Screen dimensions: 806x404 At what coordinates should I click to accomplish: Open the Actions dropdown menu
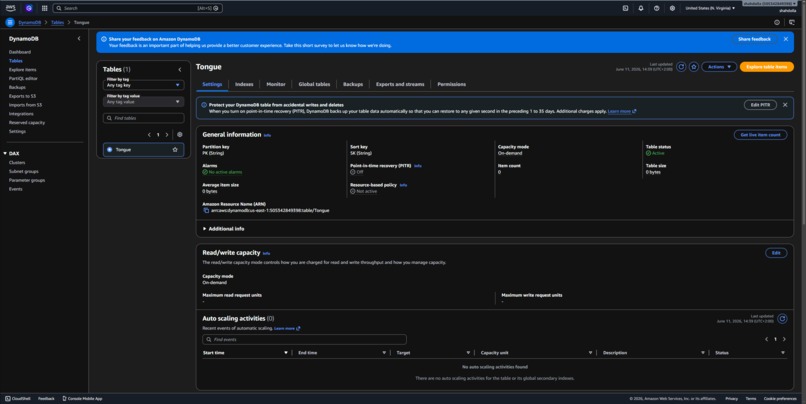[719, 67]
